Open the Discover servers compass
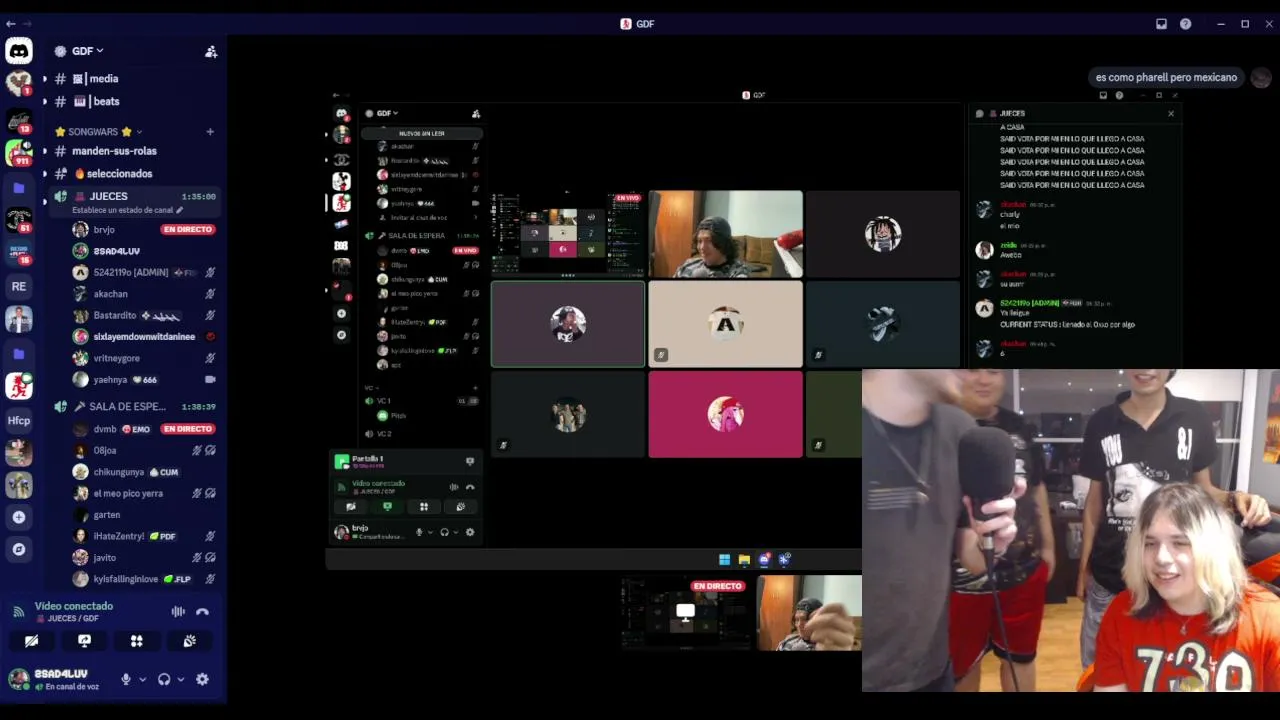The image size is (1280, 720). [x=19, y=549]
